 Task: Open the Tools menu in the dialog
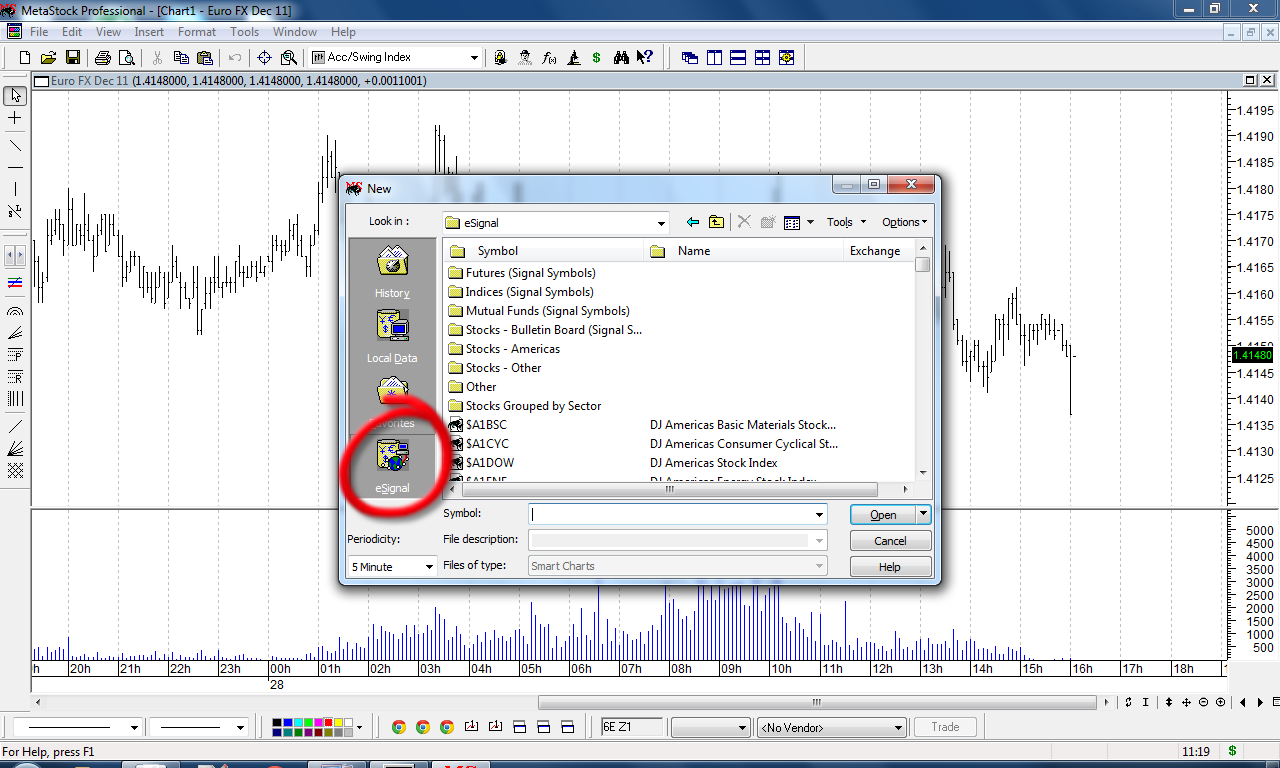point(845,222)
